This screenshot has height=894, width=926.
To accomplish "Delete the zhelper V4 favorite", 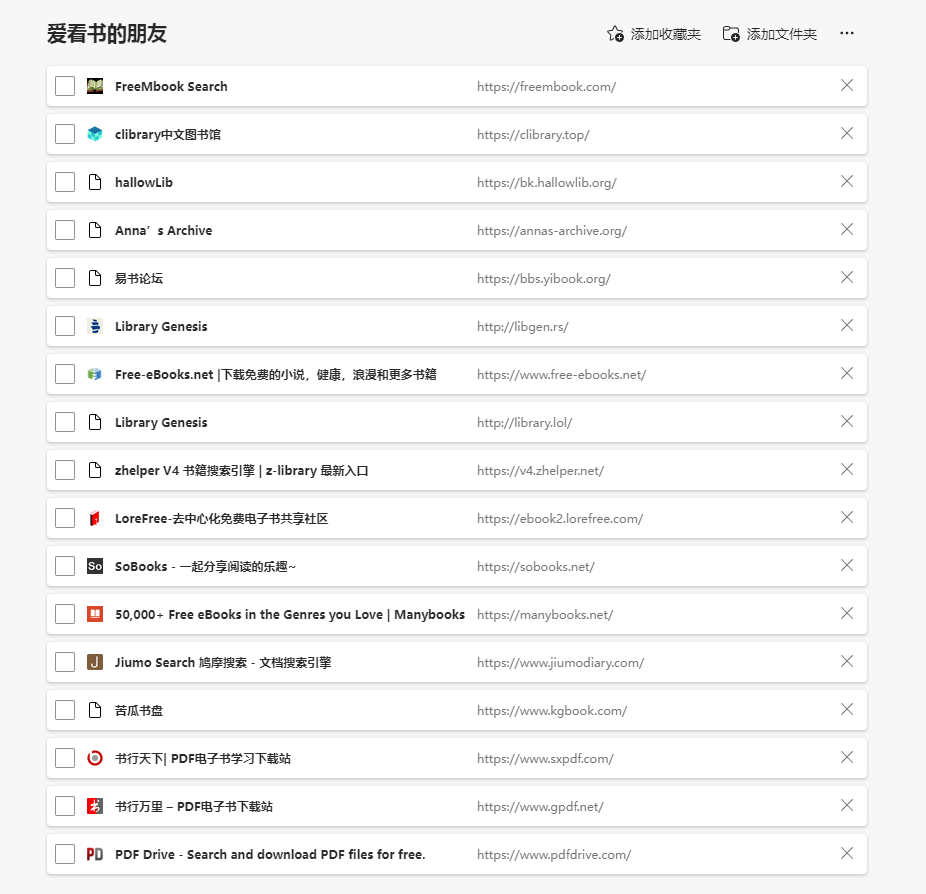I will pyautogui.click(x=847, y=469).
